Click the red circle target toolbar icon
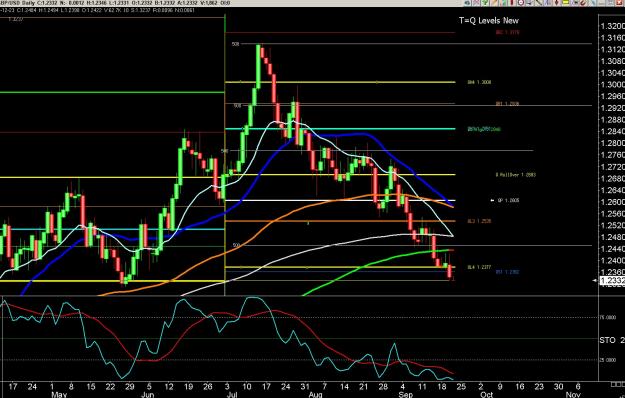The height and width of the screenshot is (398, 625). [x=521, y=2]
